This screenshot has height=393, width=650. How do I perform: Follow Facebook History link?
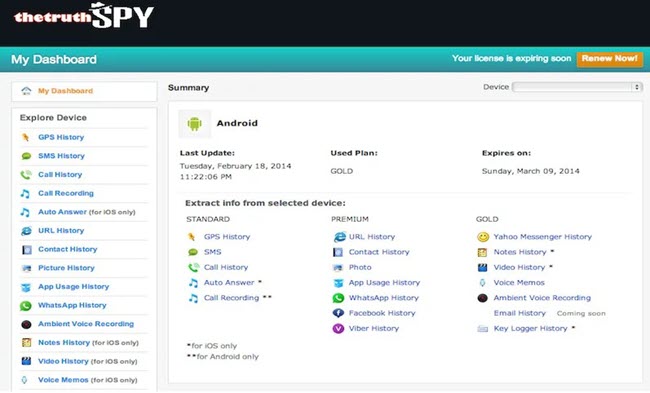[382, 313]
